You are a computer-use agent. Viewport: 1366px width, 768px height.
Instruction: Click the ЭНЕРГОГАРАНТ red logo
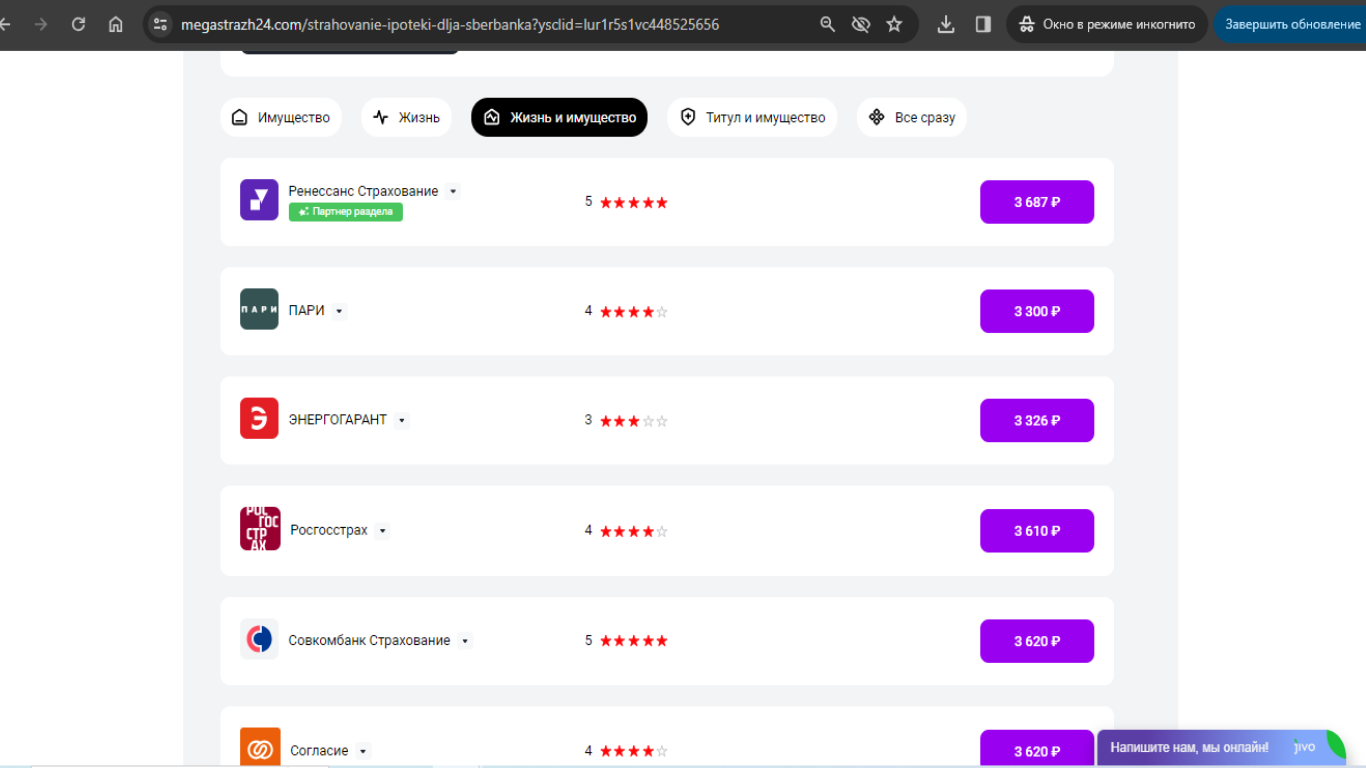tap(259, 418)
